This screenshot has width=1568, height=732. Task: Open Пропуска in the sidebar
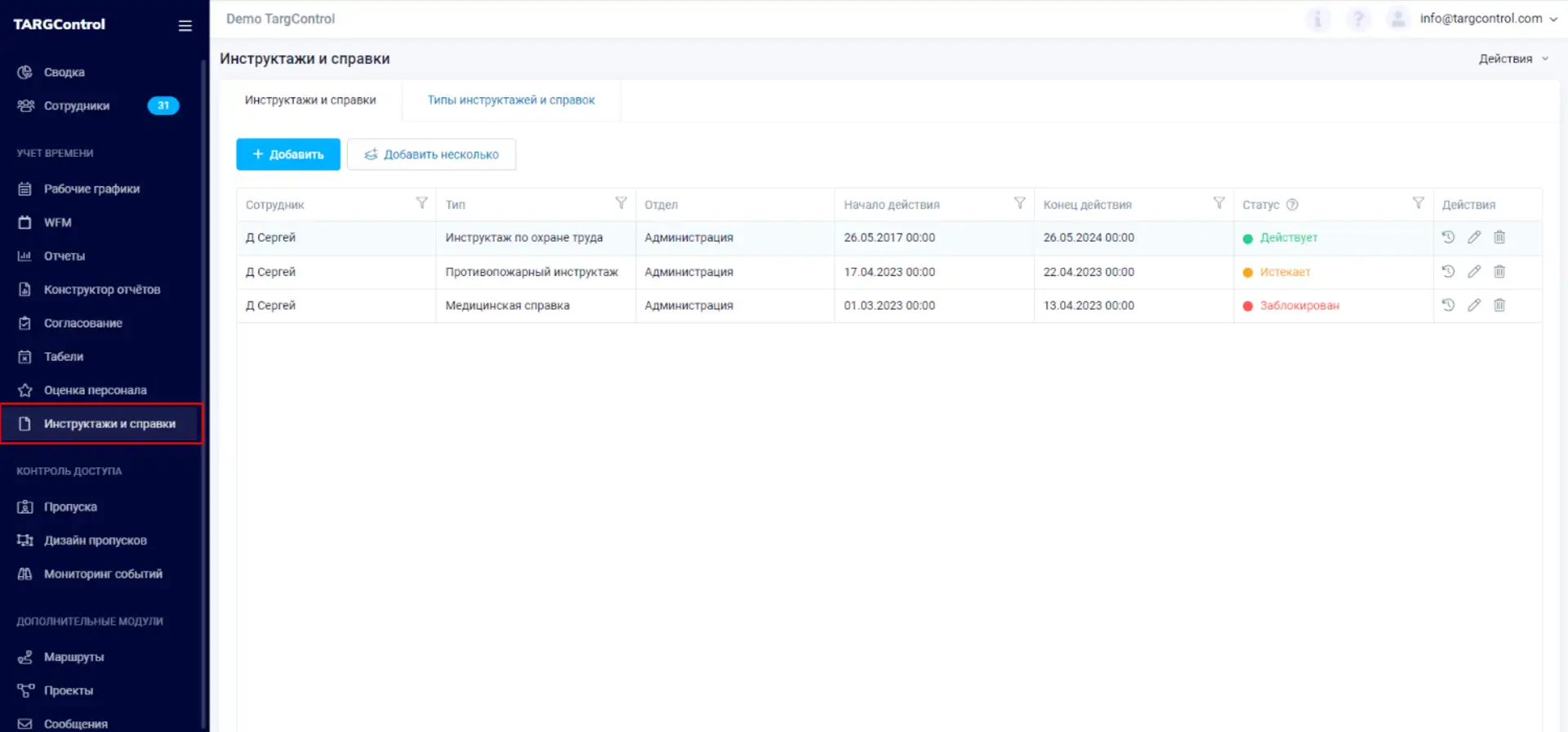(101, 507)
